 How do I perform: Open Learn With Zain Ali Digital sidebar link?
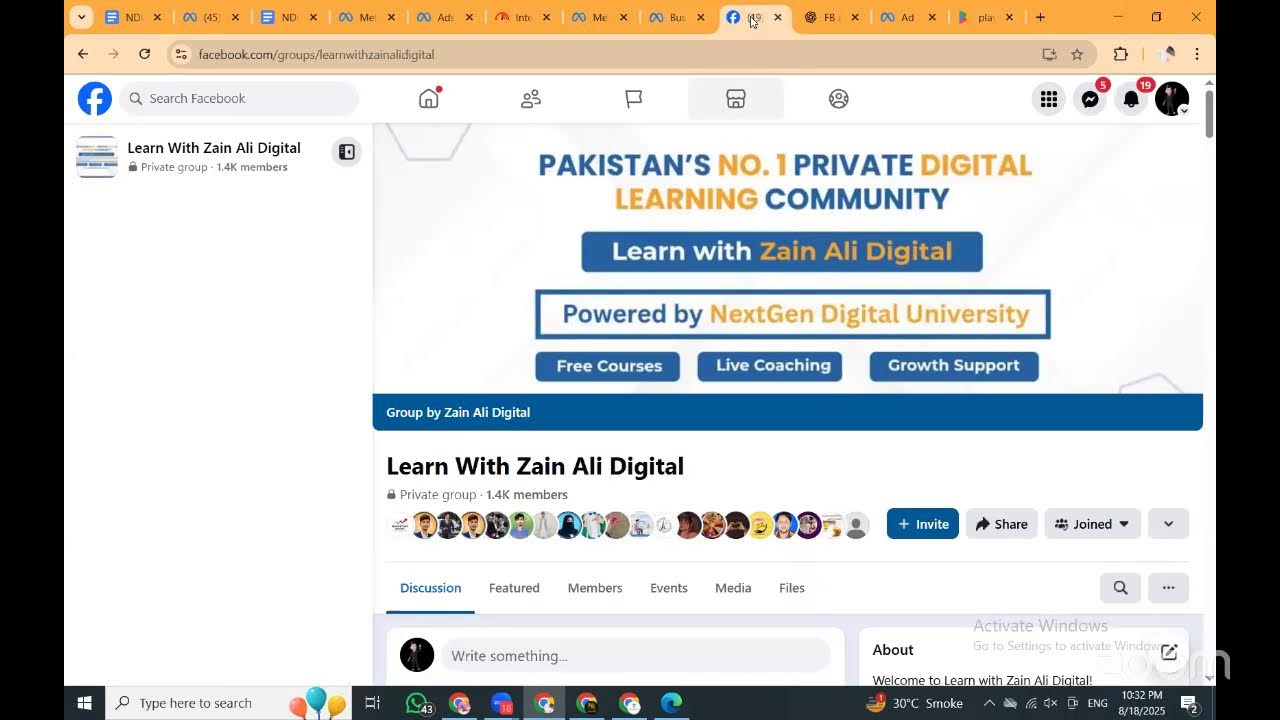coord(214,148)
